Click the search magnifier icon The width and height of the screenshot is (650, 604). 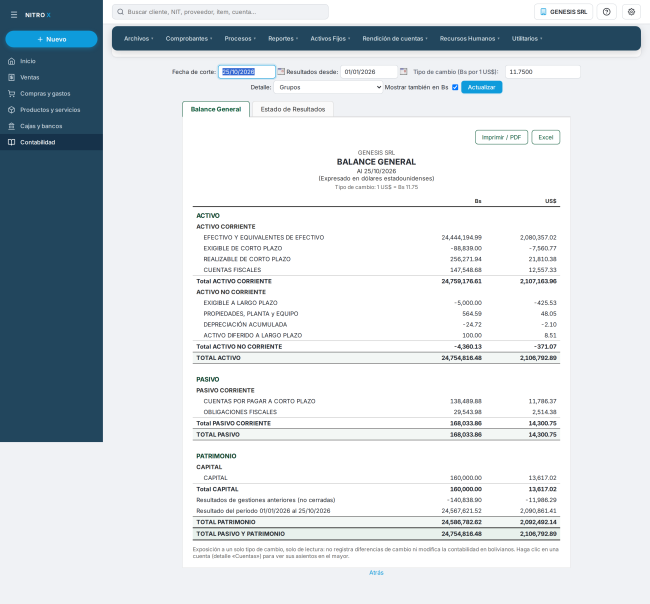120,12
